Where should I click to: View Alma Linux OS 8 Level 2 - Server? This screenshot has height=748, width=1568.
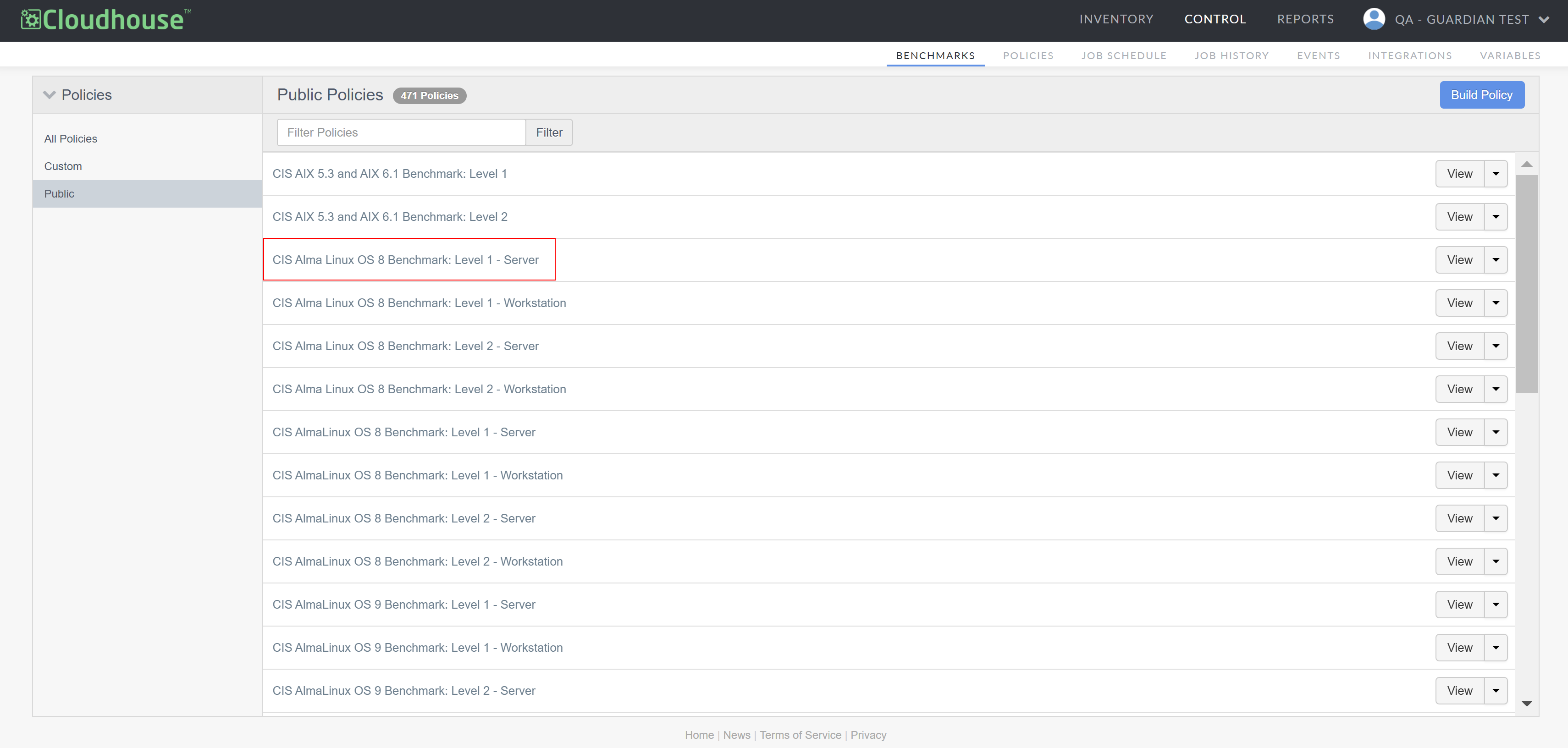tap(1460, 346)
